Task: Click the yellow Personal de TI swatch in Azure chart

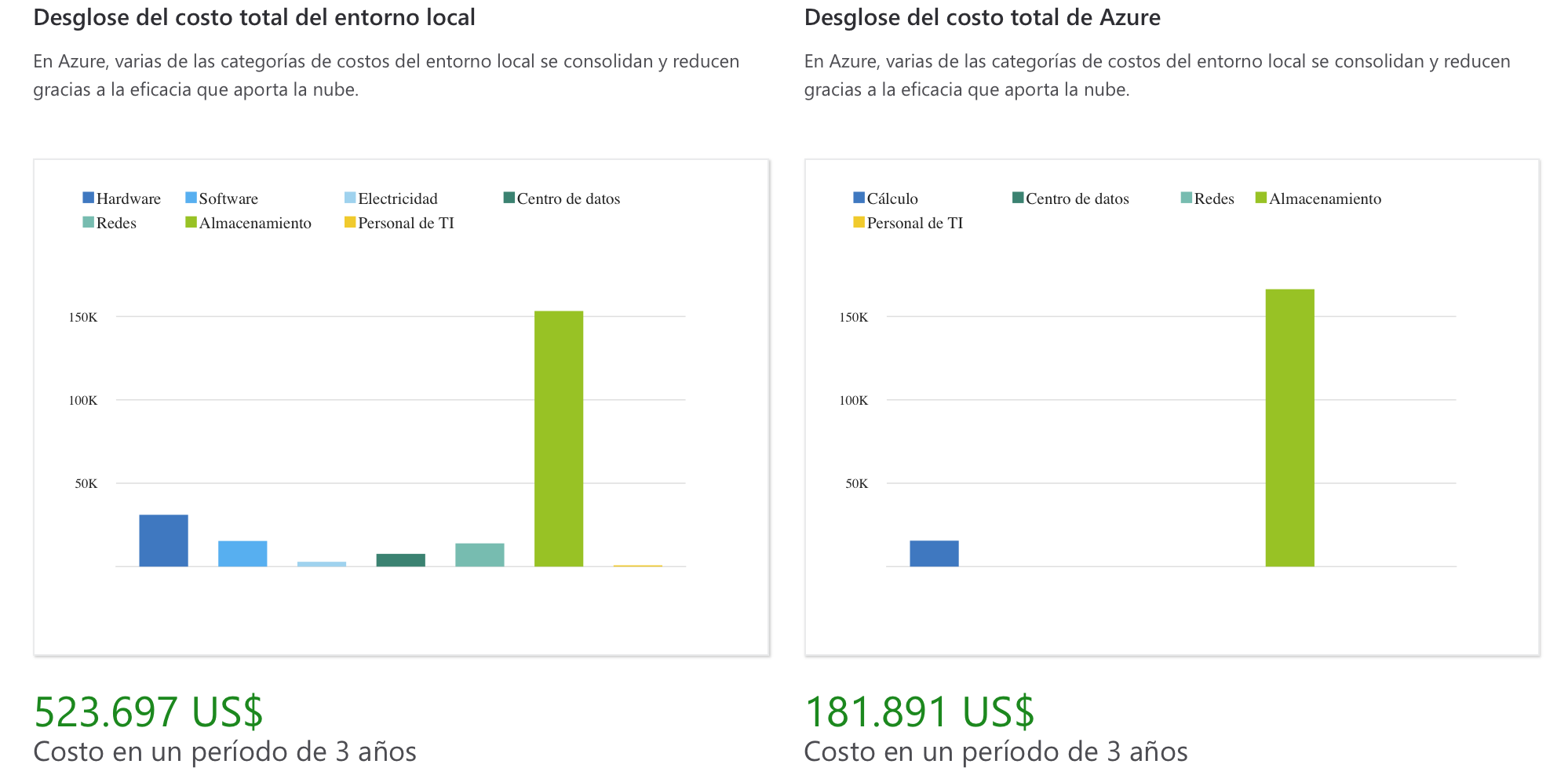Action: pos(859,222)
